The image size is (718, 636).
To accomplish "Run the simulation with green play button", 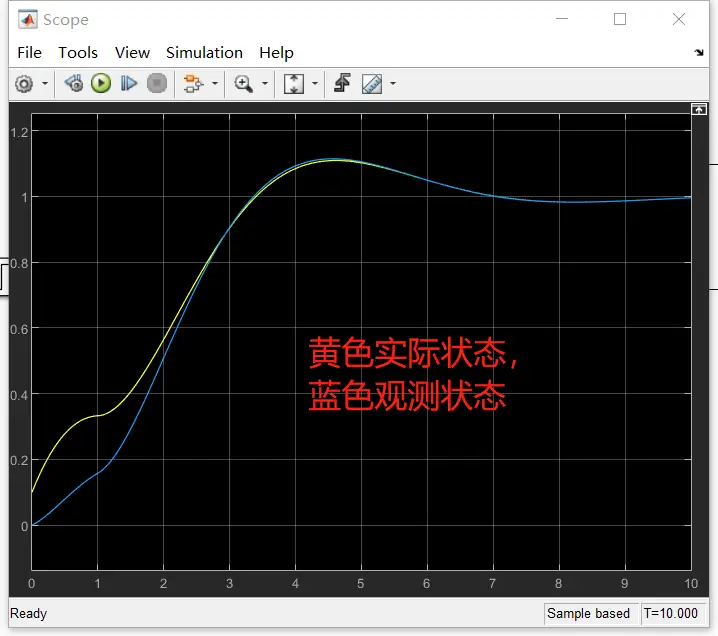I will coord(101,84).
